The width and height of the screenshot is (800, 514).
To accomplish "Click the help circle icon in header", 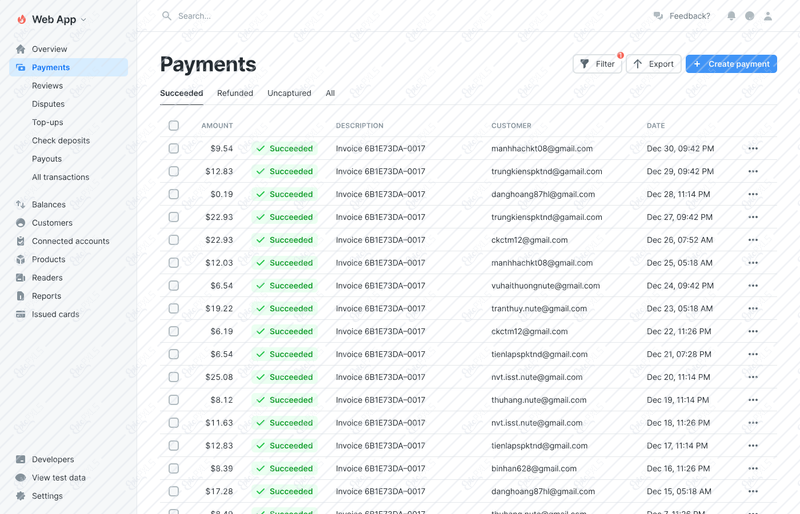I will pos(749,16).
